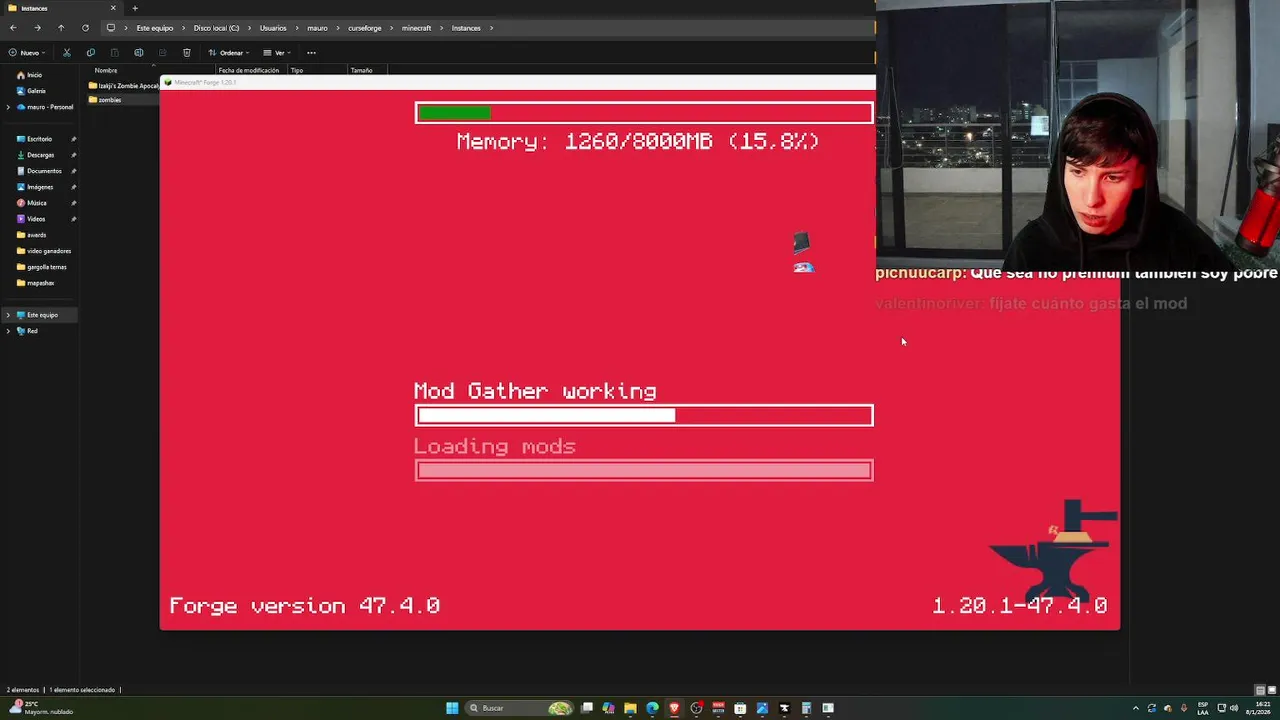Click the chevron after Instances in address bar
The image size is (1280, 720).
click(492, 28)
